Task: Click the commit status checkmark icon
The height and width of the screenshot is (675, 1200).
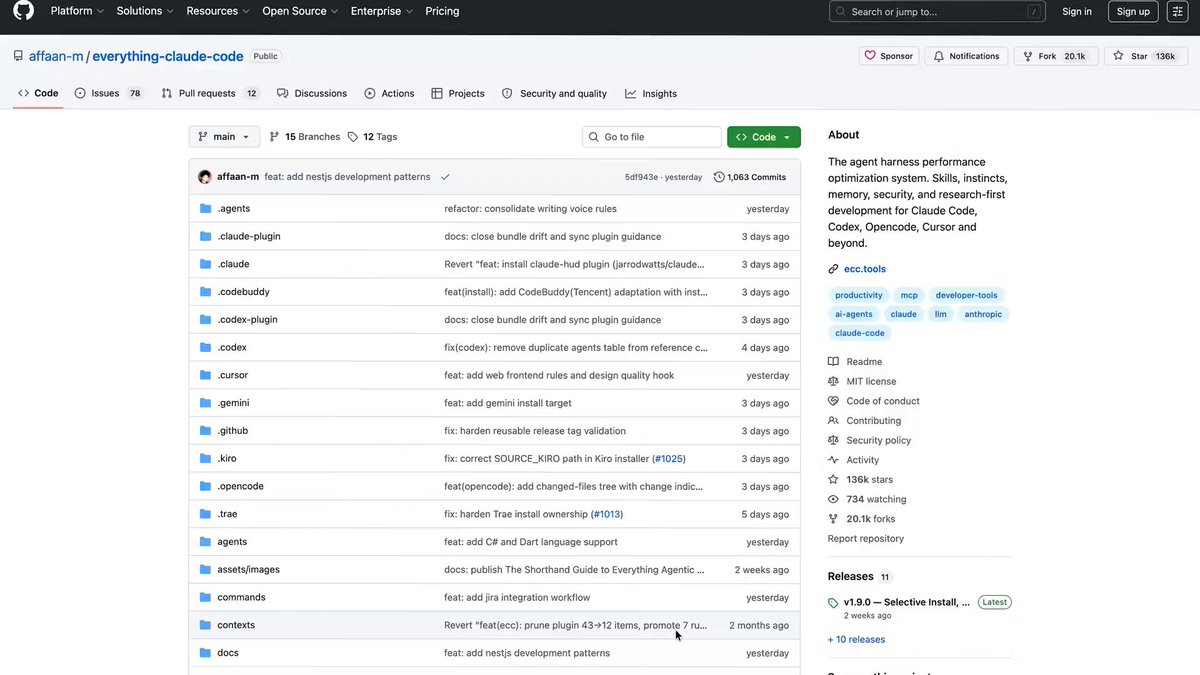Action: click(445, 177)
